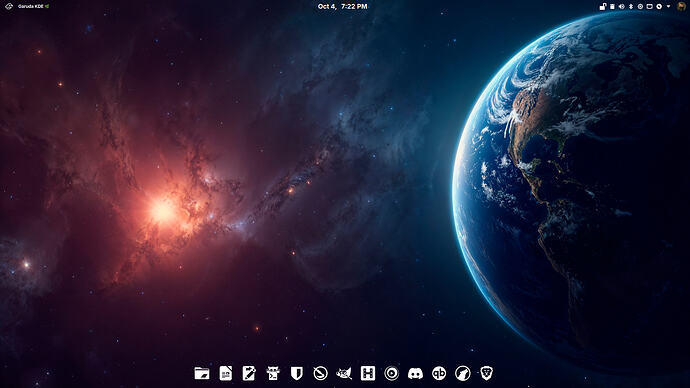The image size is (690, 388).
Task: Open the Bluetooth tray icon
Action: pos(631,7)
